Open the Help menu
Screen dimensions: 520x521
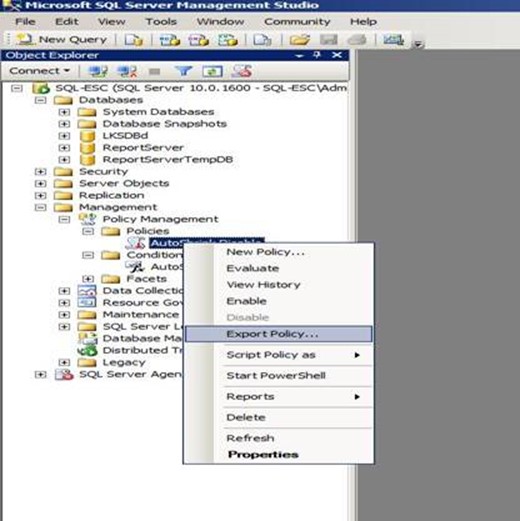363,22
